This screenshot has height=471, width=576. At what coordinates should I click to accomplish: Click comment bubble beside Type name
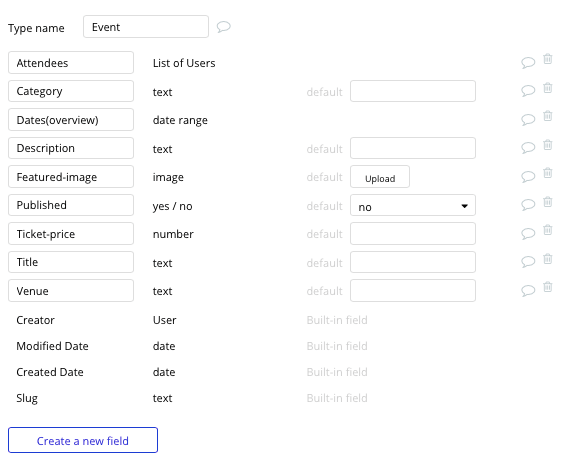point(223,27)
